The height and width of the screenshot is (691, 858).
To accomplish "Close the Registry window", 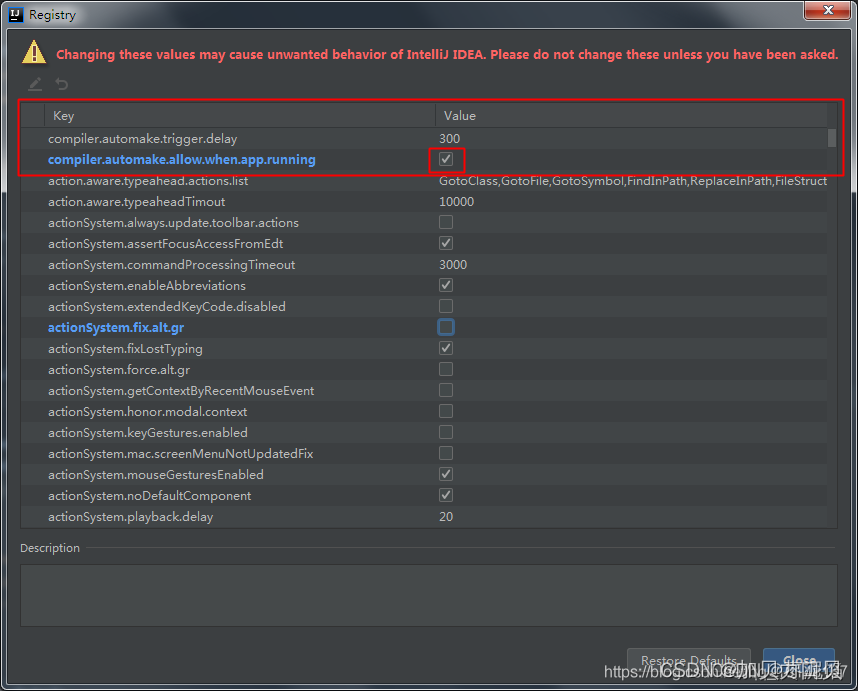I will click(827, 10).
